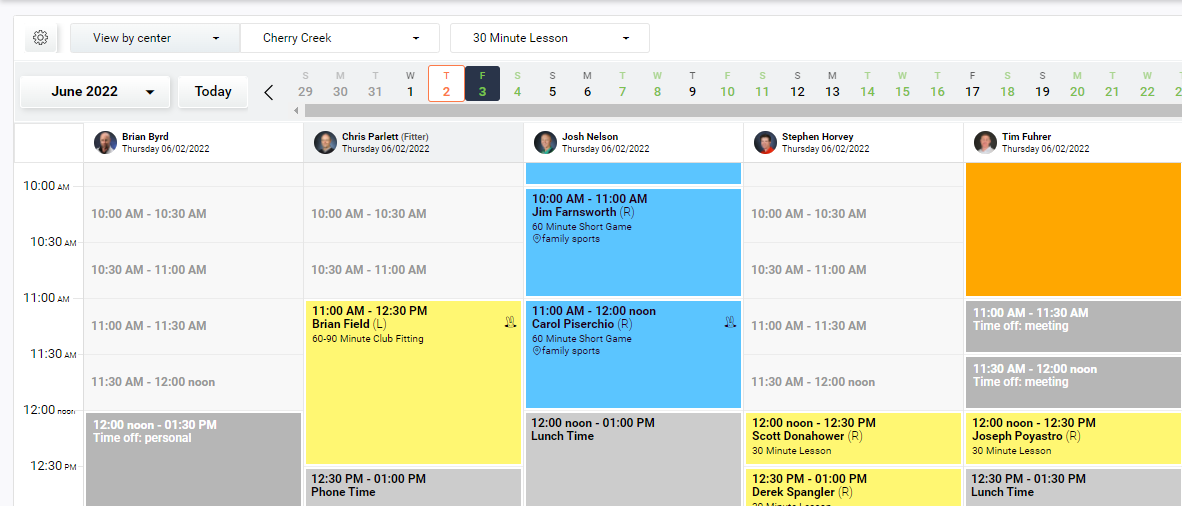Expand the Cherry Creek center dropdown
The width and height of the screenshot is (1182, 506).
[x=340, y=38]
